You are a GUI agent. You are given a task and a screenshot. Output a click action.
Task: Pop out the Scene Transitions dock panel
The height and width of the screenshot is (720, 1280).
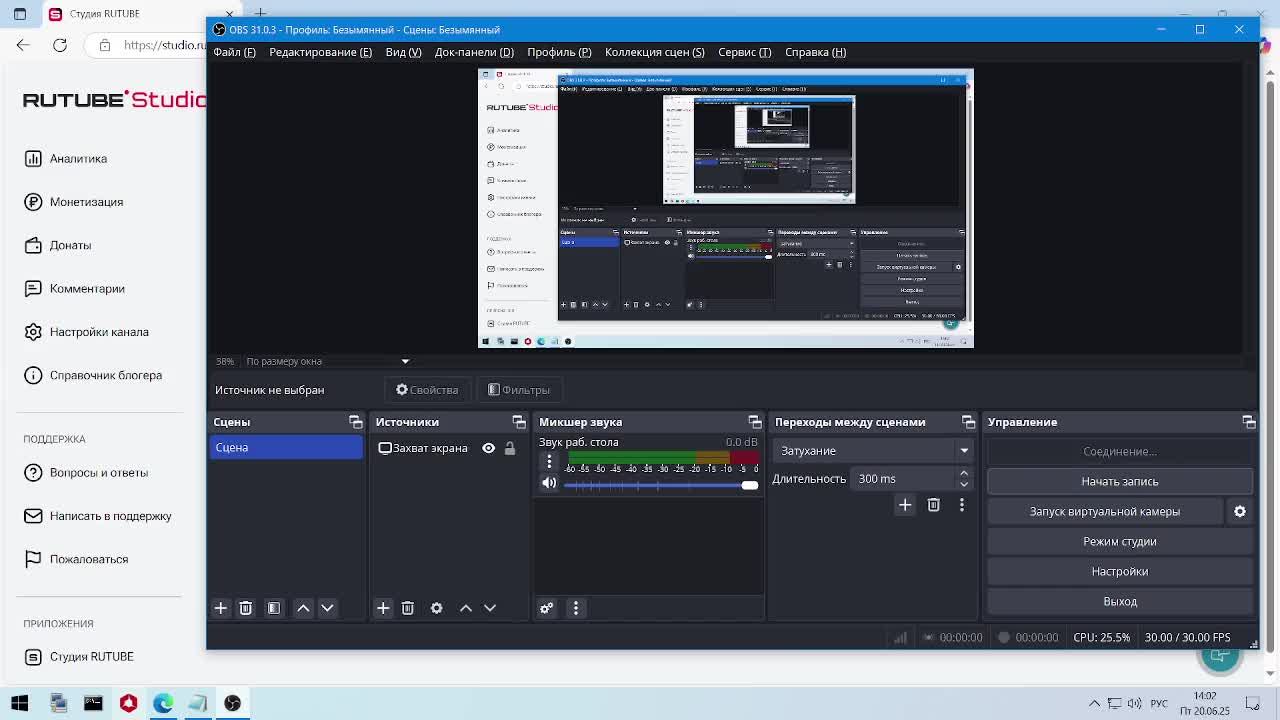coord(968,422)
